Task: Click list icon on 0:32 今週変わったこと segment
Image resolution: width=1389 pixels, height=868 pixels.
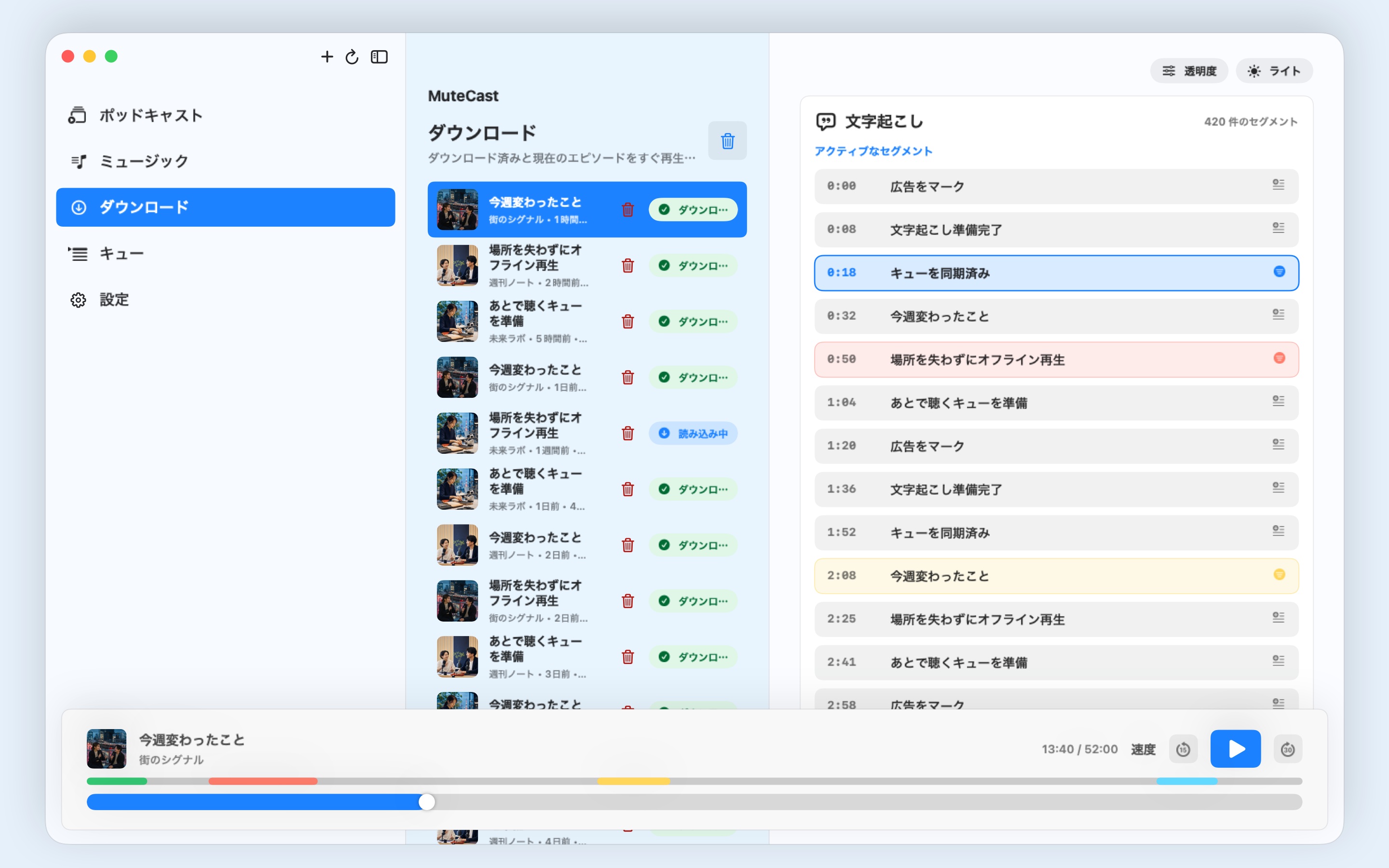Action: tap(1278, 314)
